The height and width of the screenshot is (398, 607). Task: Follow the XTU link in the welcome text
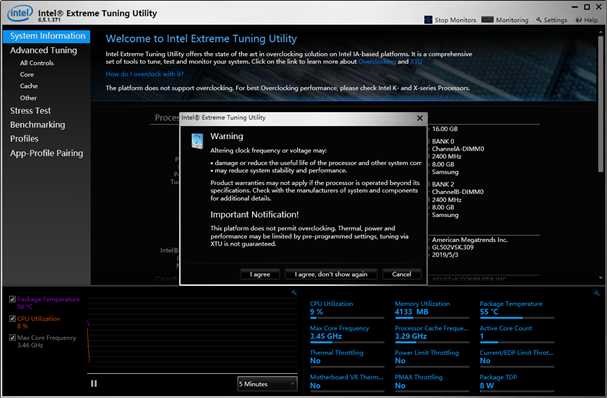click(x=416, y=62)
